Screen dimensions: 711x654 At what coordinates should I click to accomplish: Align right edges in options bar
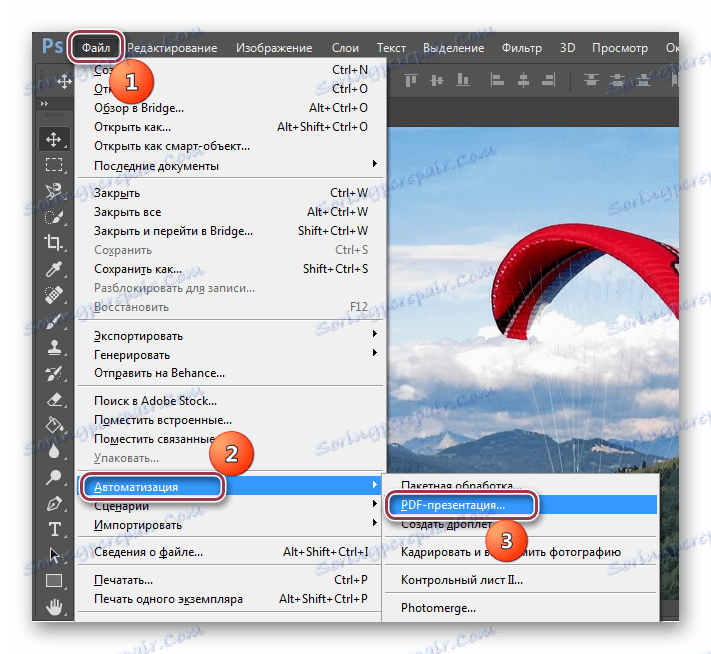coord(549,81)
